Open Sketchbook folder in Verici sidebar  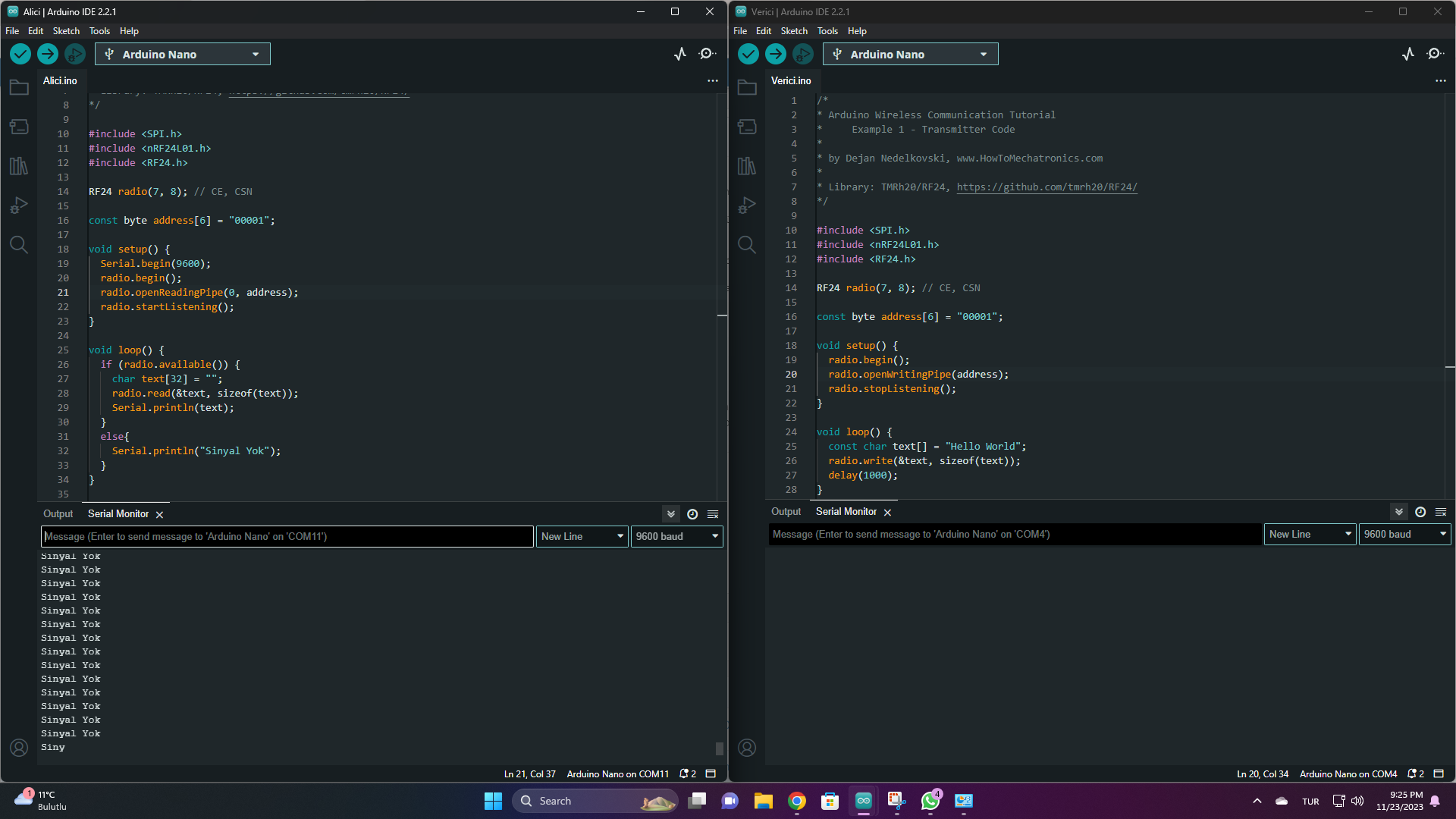(x=747, y=87)
